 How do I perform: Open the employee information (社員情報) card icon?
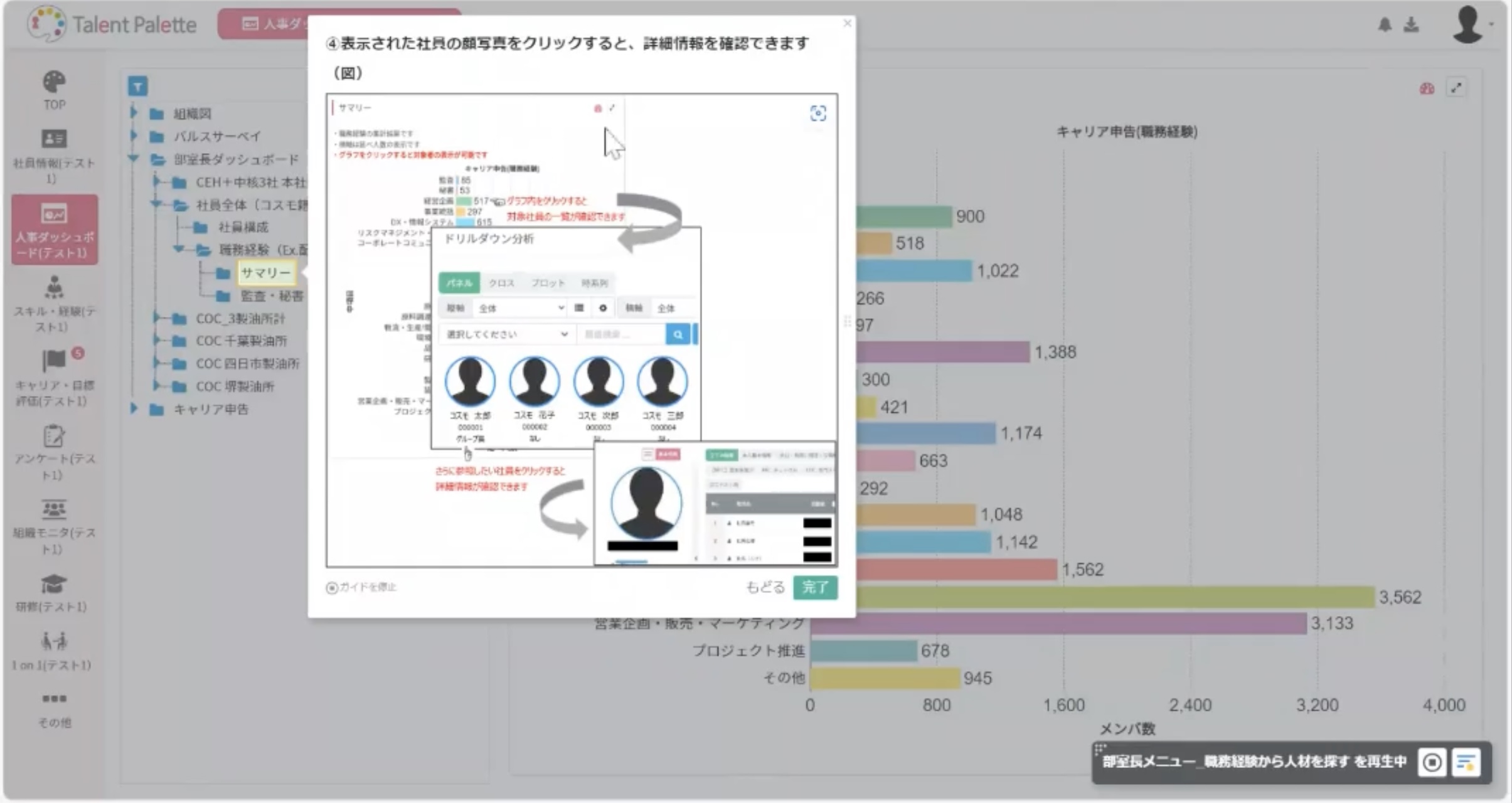pos(54,139)
